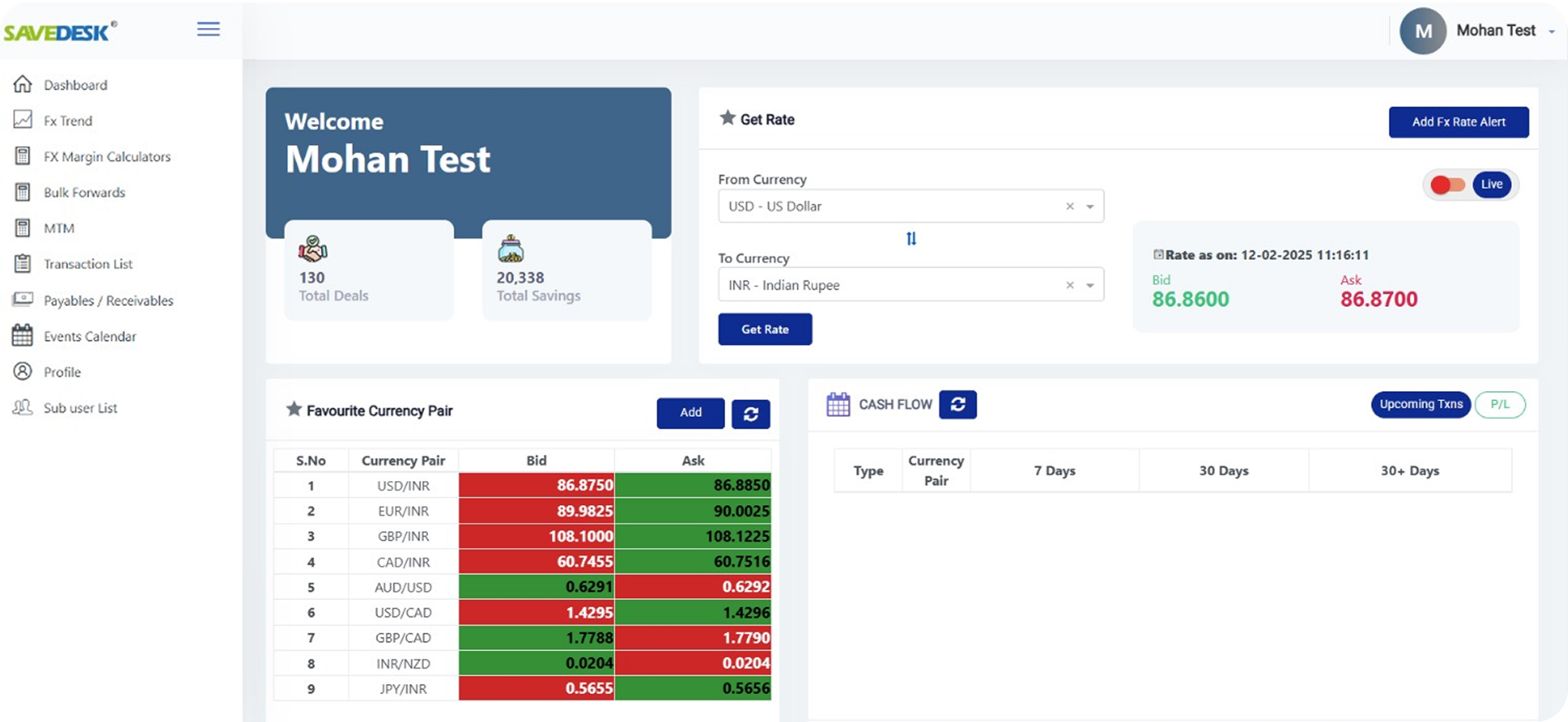
Task: Click the Fx Trend chart icon
Action: tap(23, 120)
